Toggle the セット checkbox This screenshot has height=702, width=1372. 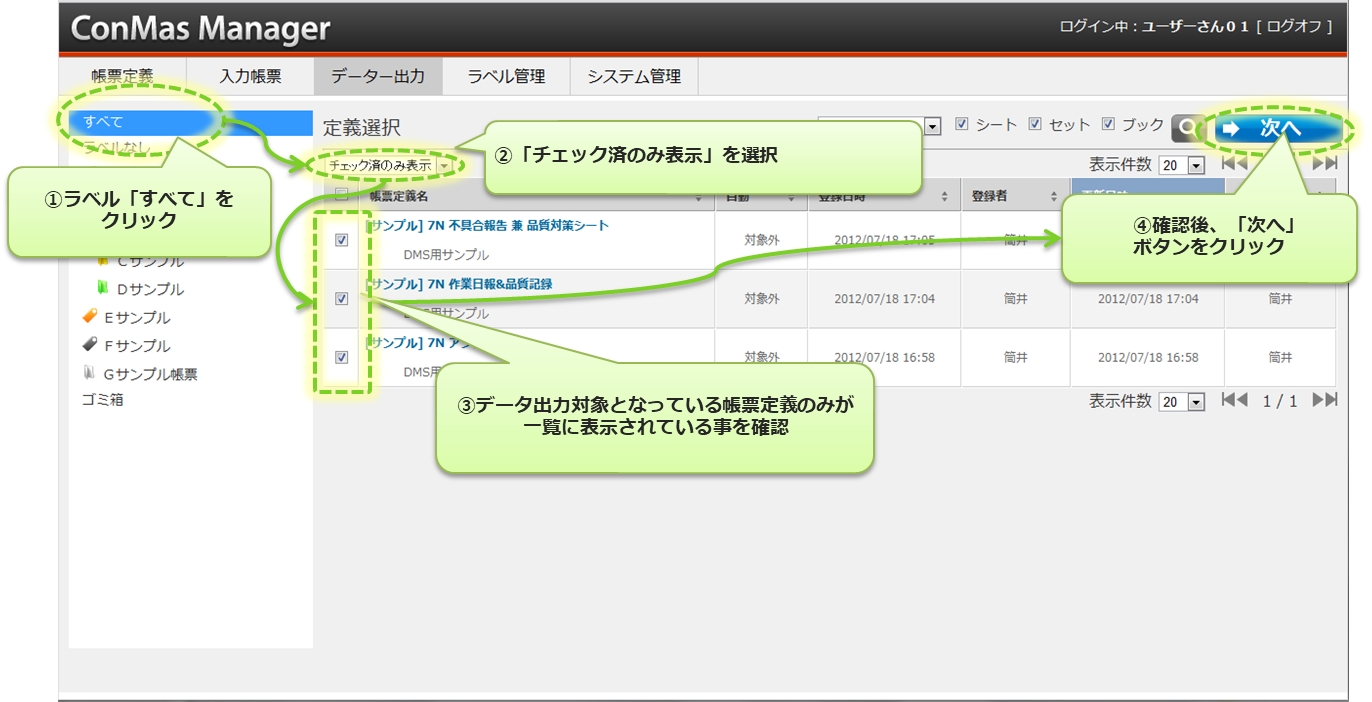coord(1035,125)
